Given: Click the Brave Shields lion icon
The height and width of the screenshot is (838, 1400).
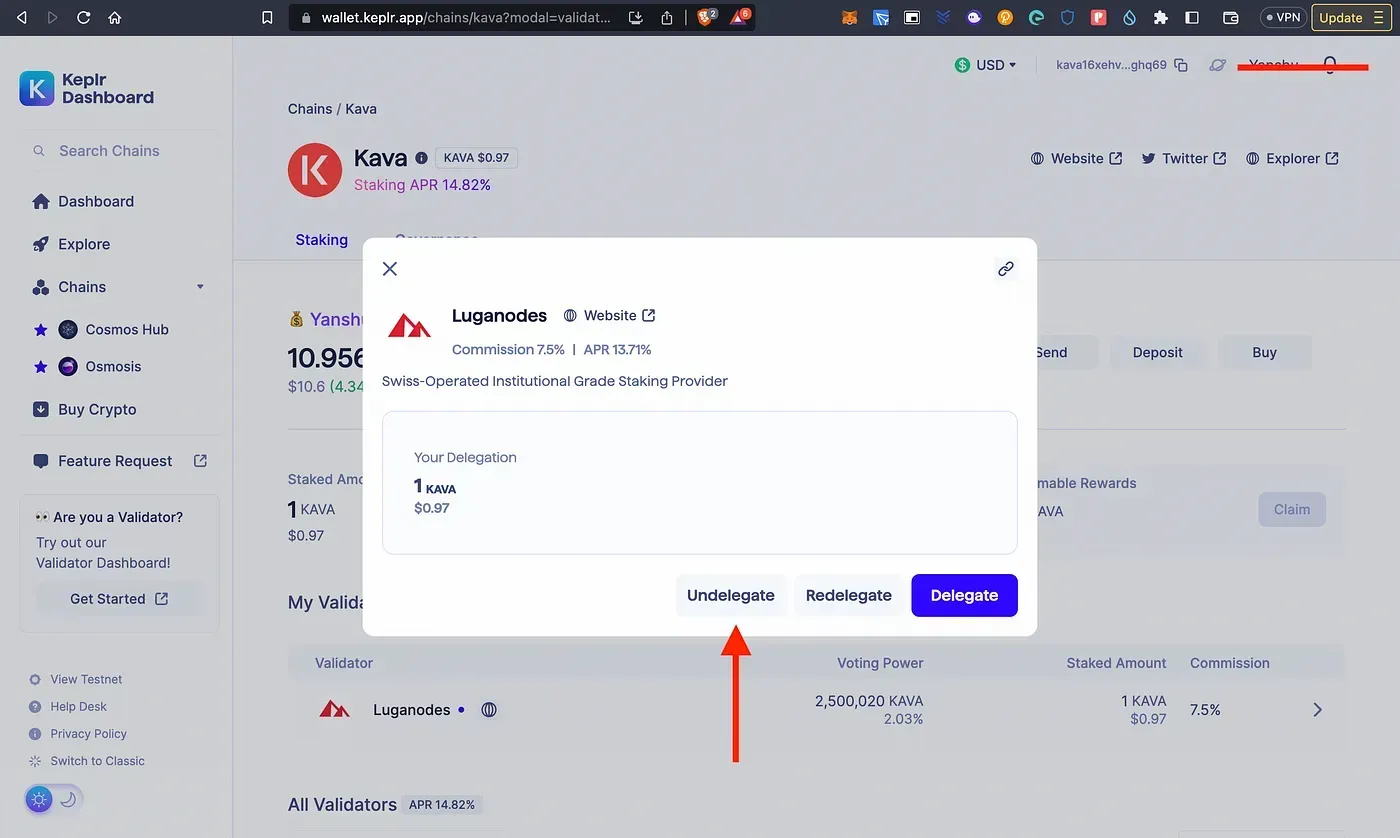Looking at the screenshot, I should pos(706,17).
